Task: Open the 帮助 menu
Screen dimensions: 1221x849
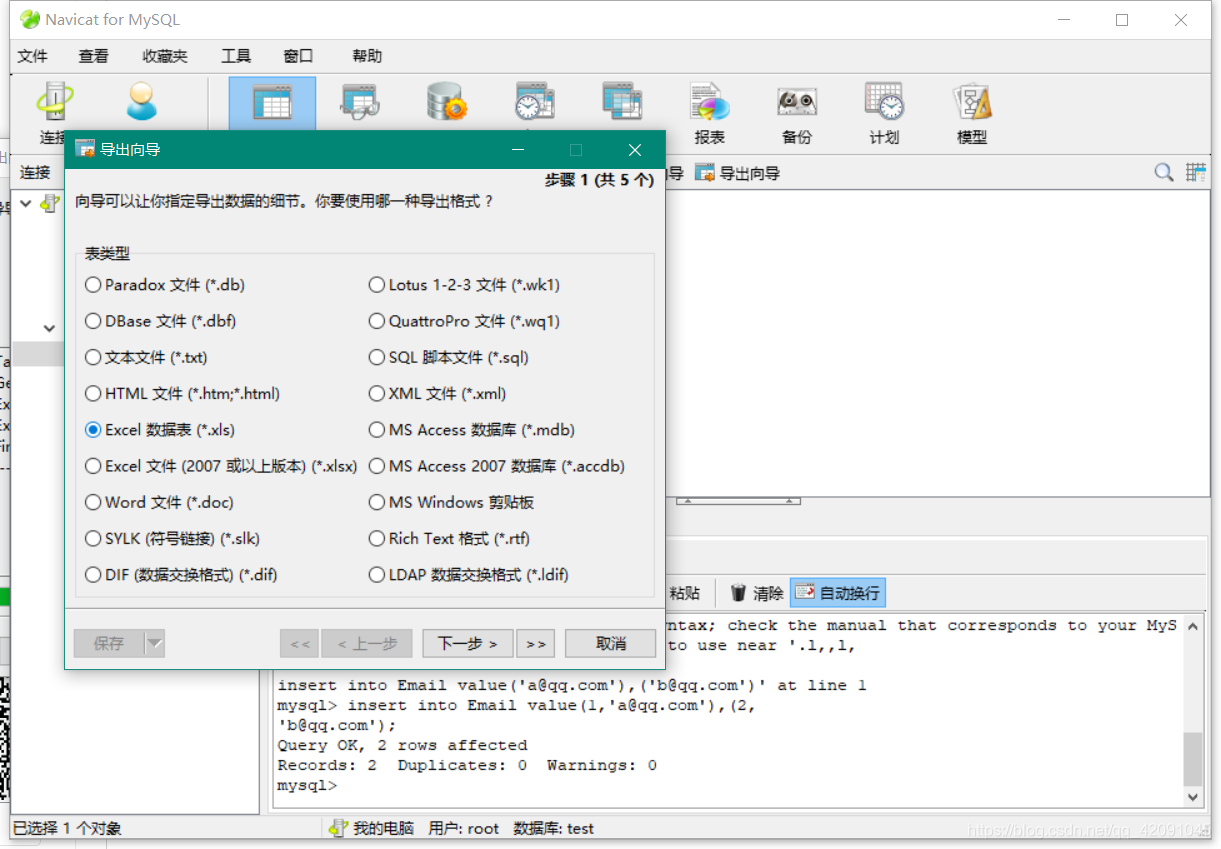Action: pos(367,56)
